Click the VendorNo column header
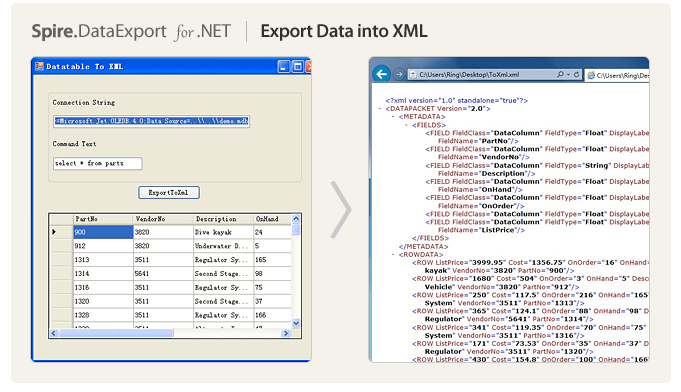Image resolution: width=681 pixels, height=392 pixels. [163, 219]
